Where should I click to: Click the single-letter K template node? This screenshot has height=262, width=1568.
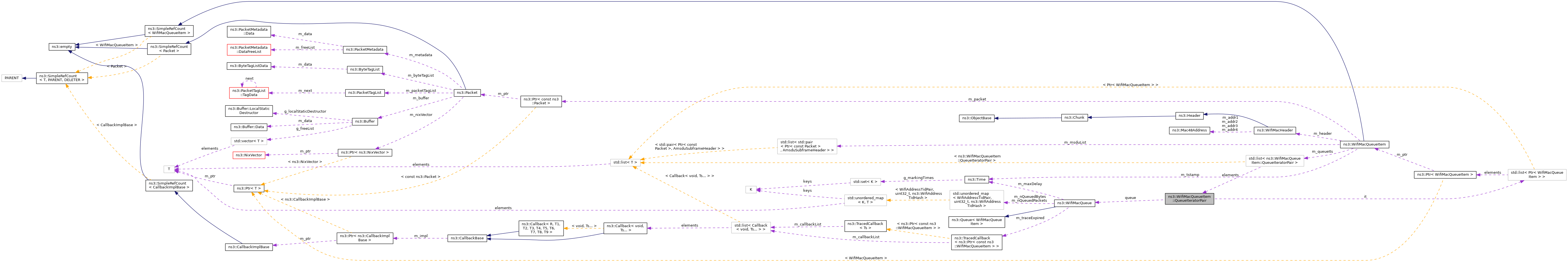click(x=751, y=190)
